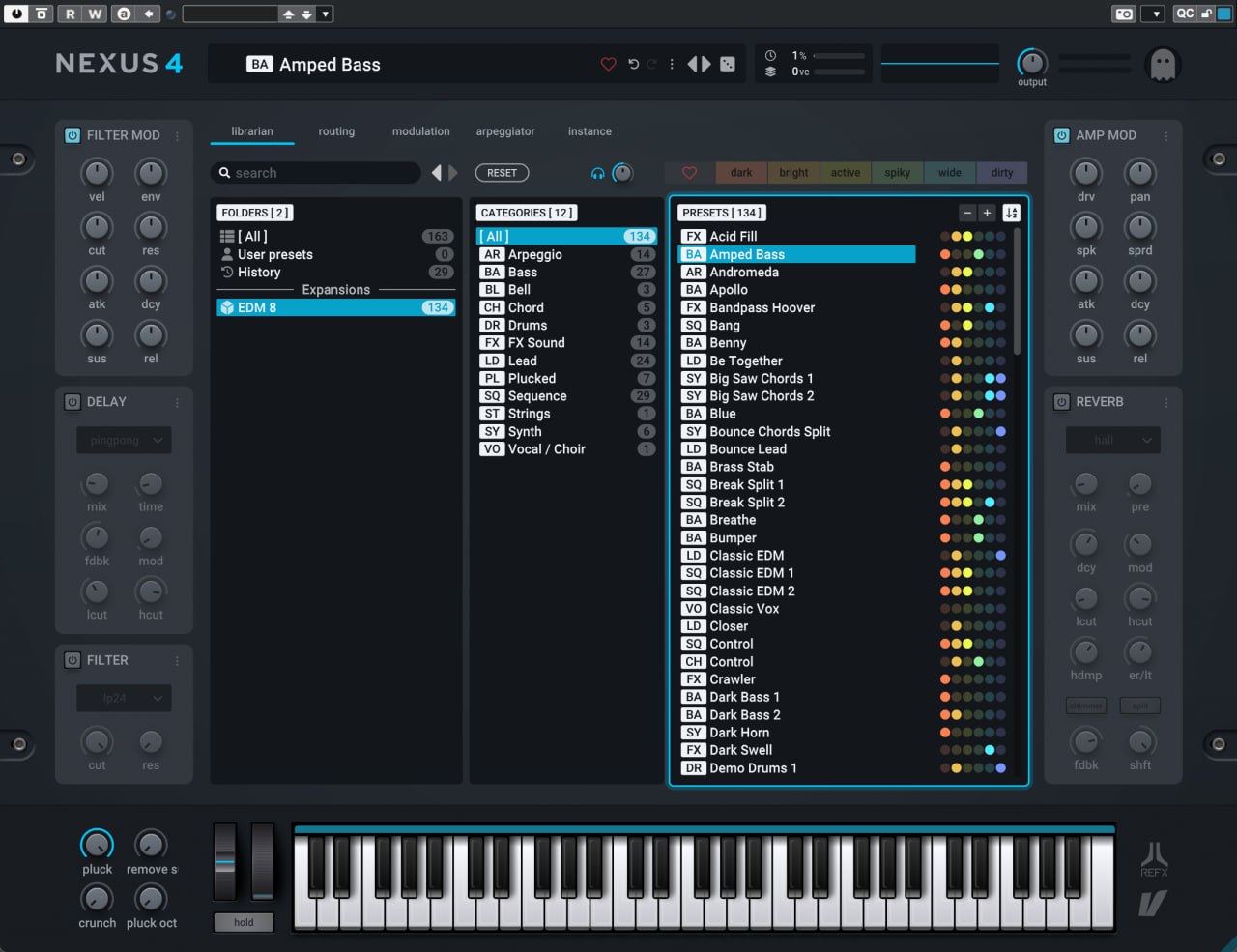Open the reverb hall type dropdown
This screenshot has height=952, width=1237.
pyautogui.click(x=1112, y=441)
